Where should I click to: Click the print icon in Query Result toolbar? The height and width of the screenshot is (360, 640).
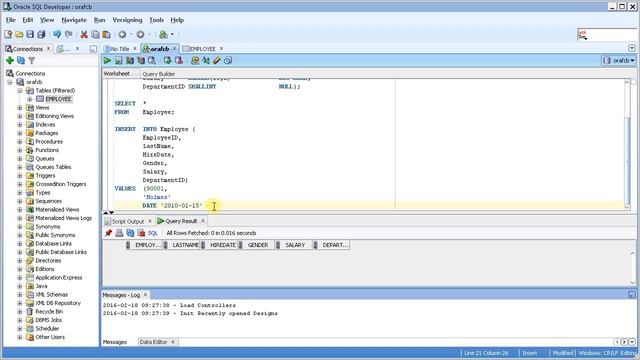tap(119, 233)
